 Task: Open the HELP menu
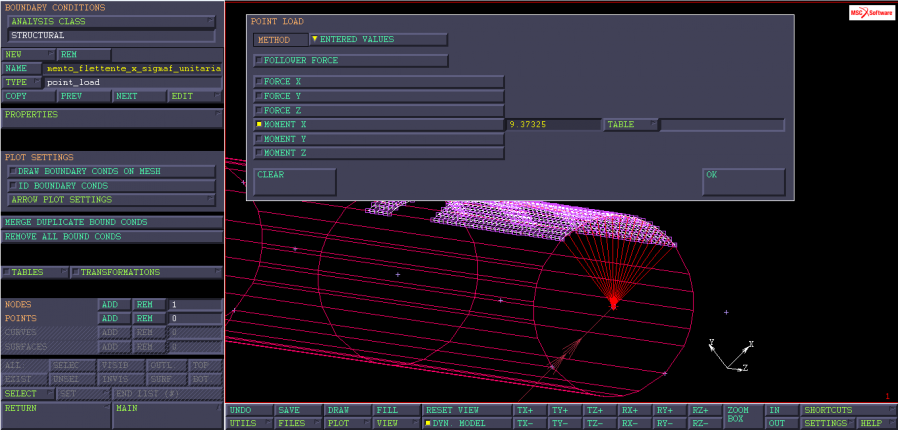(877, 424)
